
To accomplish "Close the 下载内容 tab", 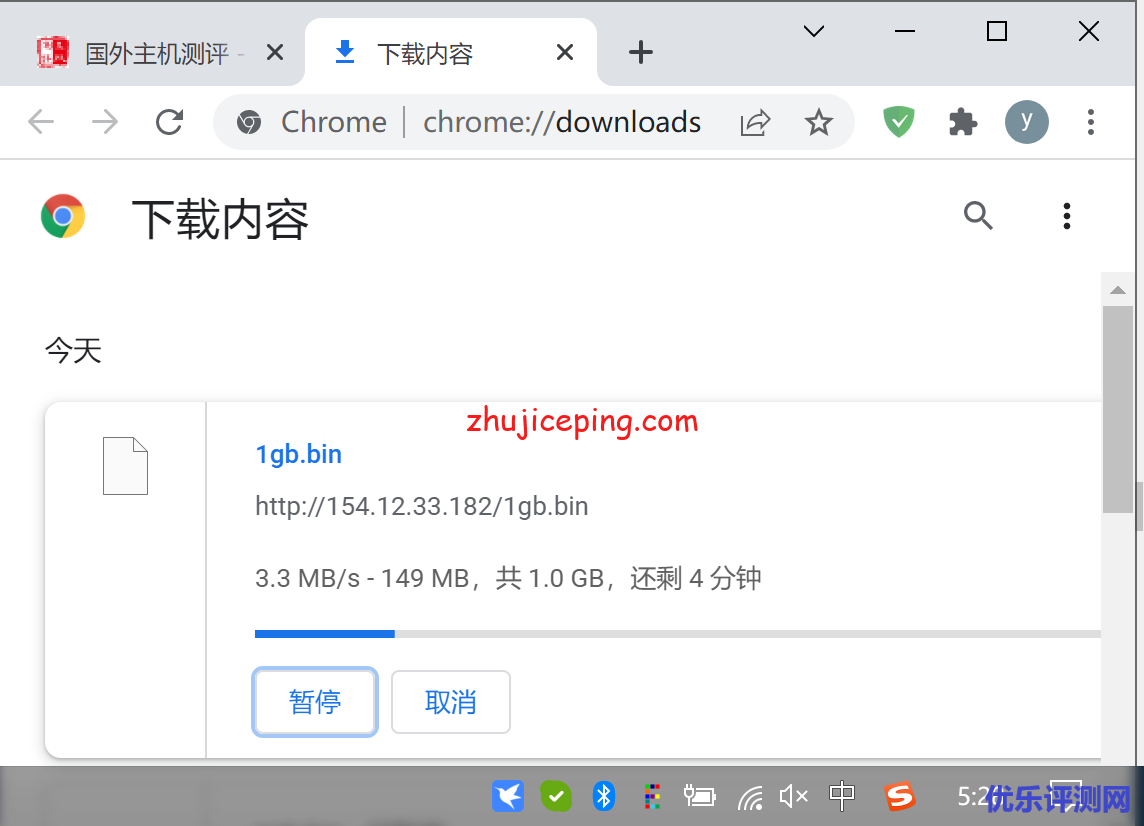I will [x=564, y=52].
